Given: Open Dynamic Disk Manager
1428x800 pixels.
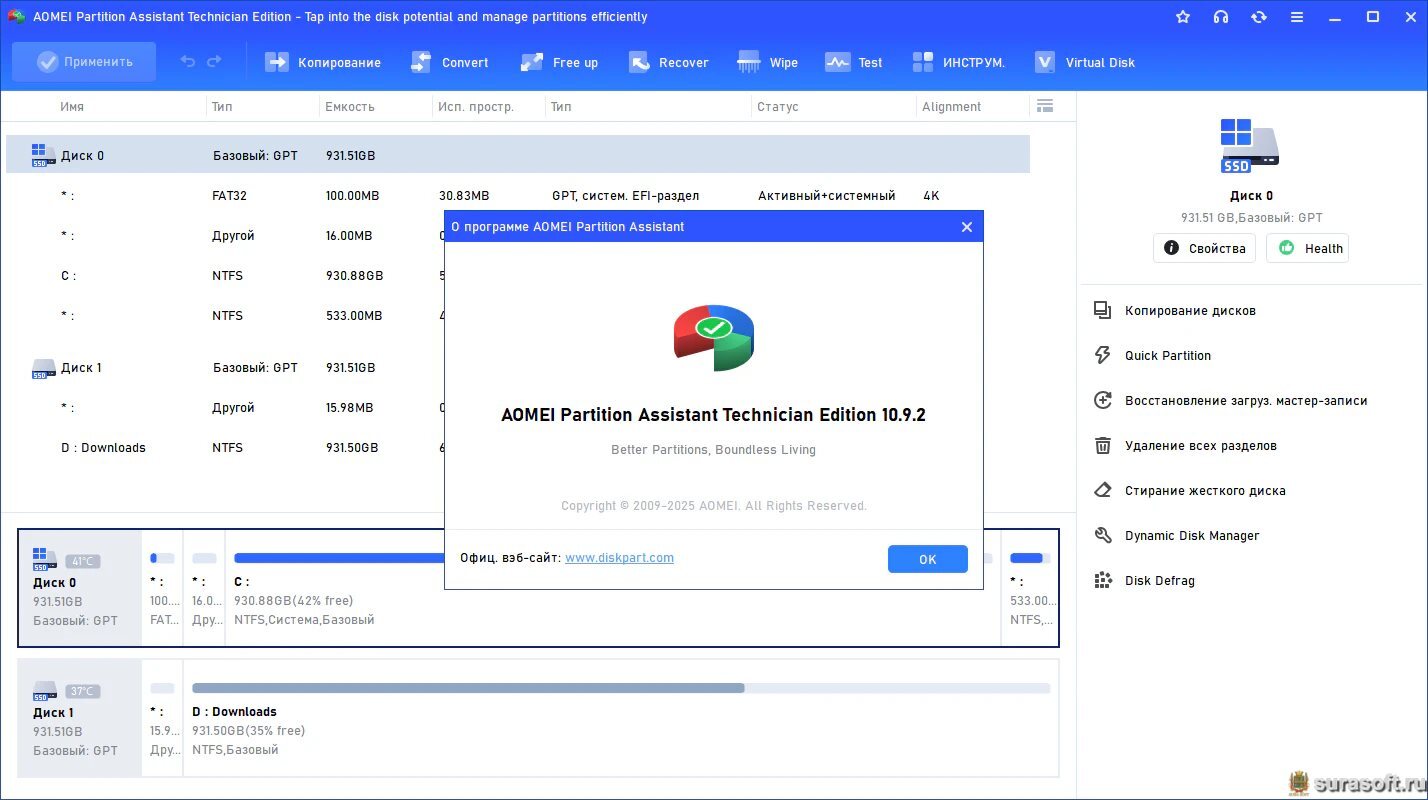Looking at the screenshot, I should [1191, 535].
